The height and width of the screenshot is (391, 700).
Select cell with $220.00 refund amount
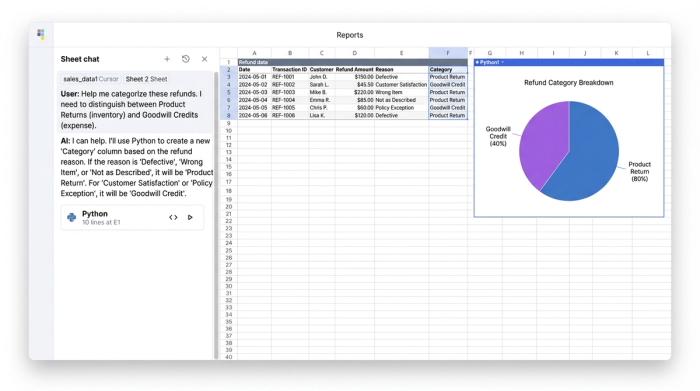(354, 92)
